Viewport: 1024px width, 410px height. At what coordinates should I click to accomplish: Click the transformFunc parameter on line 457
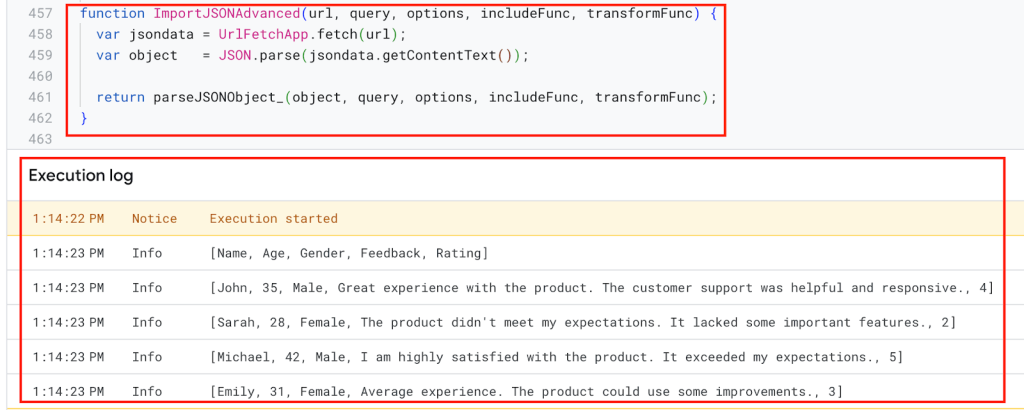[639, 14]
